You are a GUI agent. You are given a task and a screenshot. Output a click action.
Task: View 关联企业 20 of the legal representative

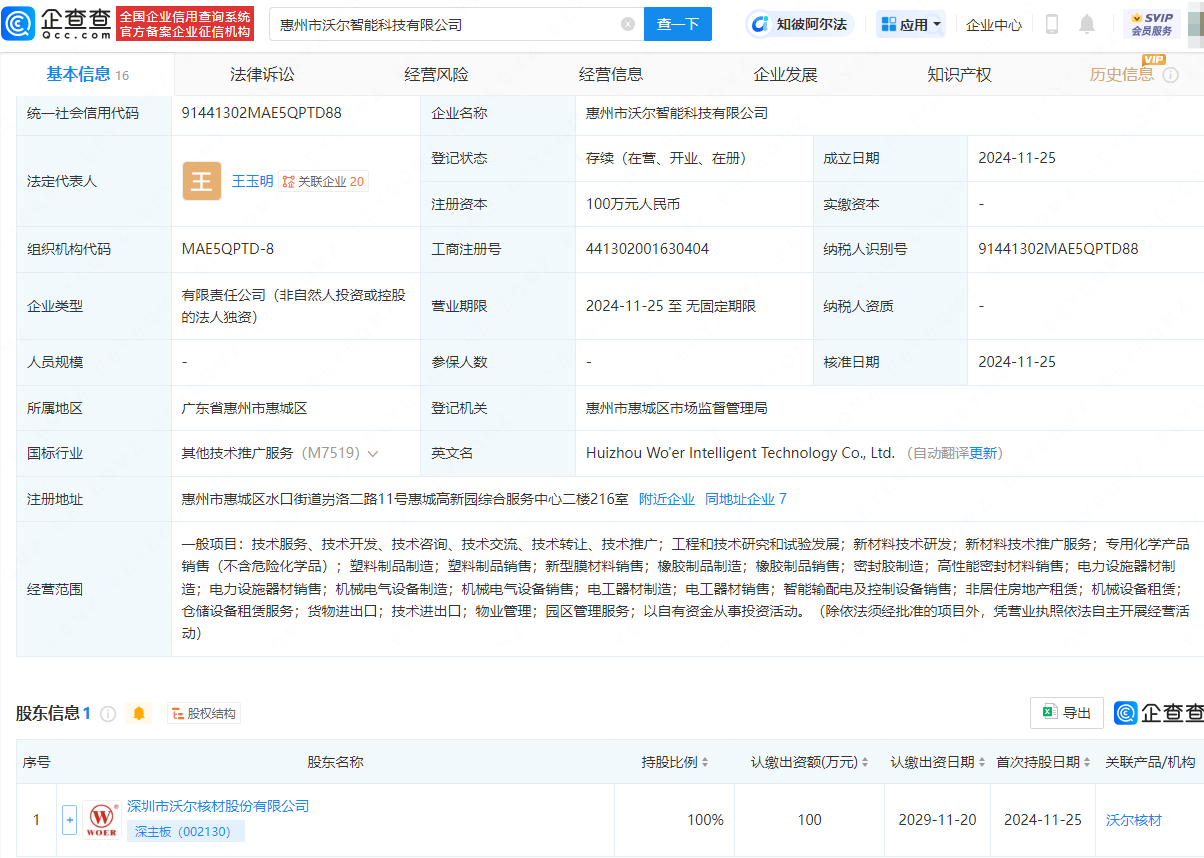tap(324, 181)
